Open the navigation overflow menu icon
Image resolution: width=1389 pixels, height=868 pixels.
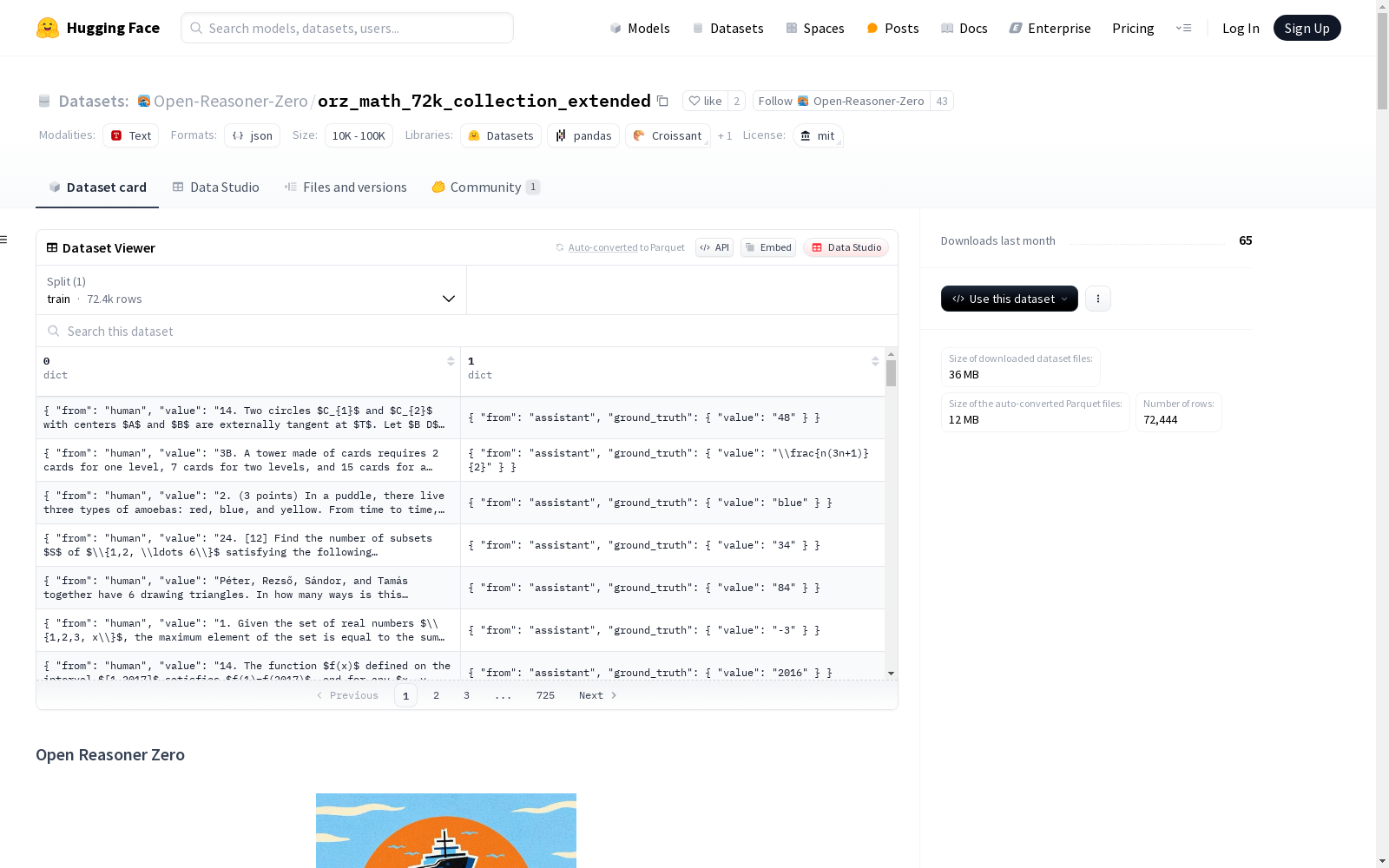pyautogui.click(x=1183, y=28)
